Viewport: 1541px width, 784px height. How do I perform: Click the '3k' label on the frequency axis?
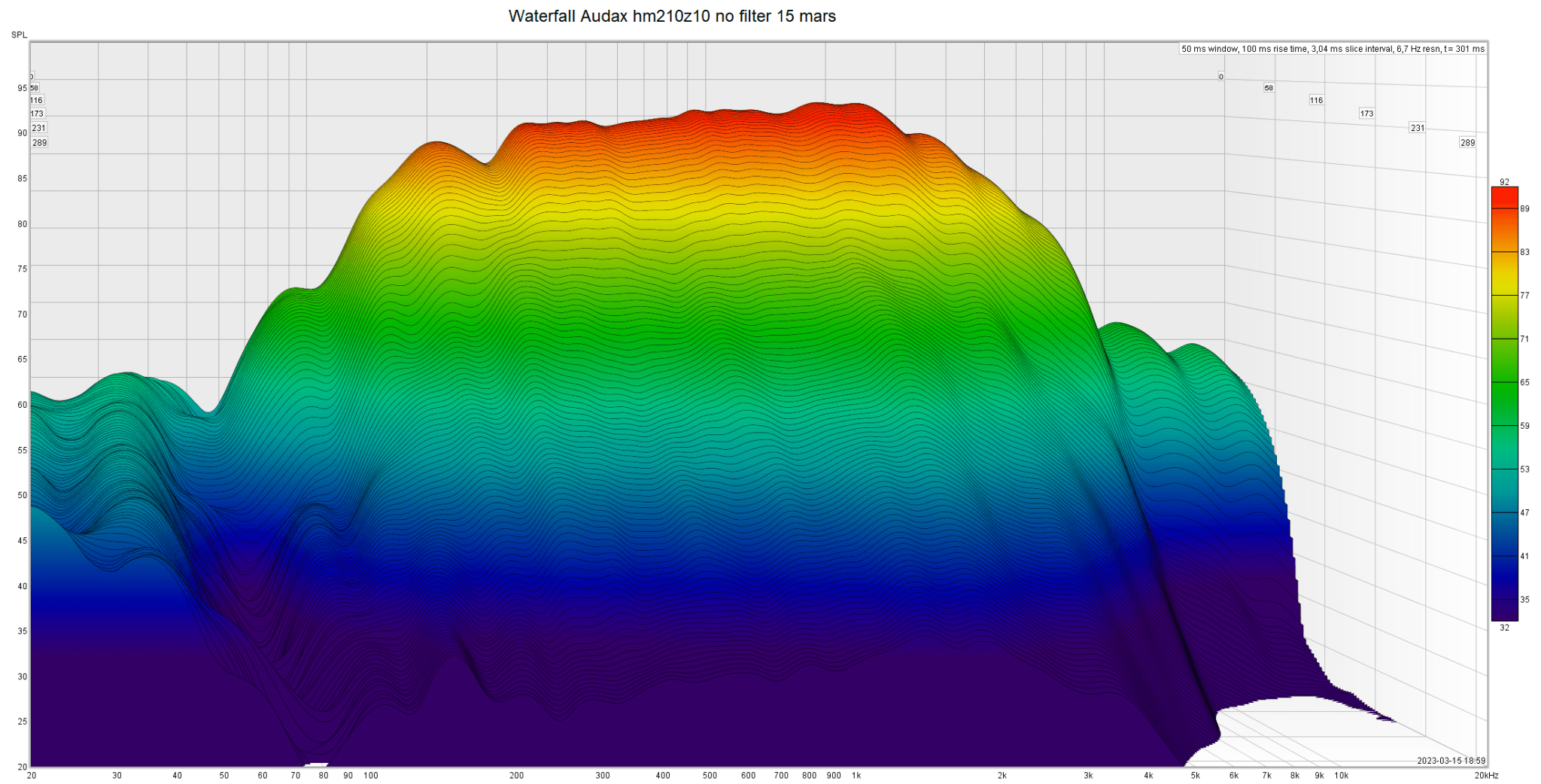[1088, 776]
